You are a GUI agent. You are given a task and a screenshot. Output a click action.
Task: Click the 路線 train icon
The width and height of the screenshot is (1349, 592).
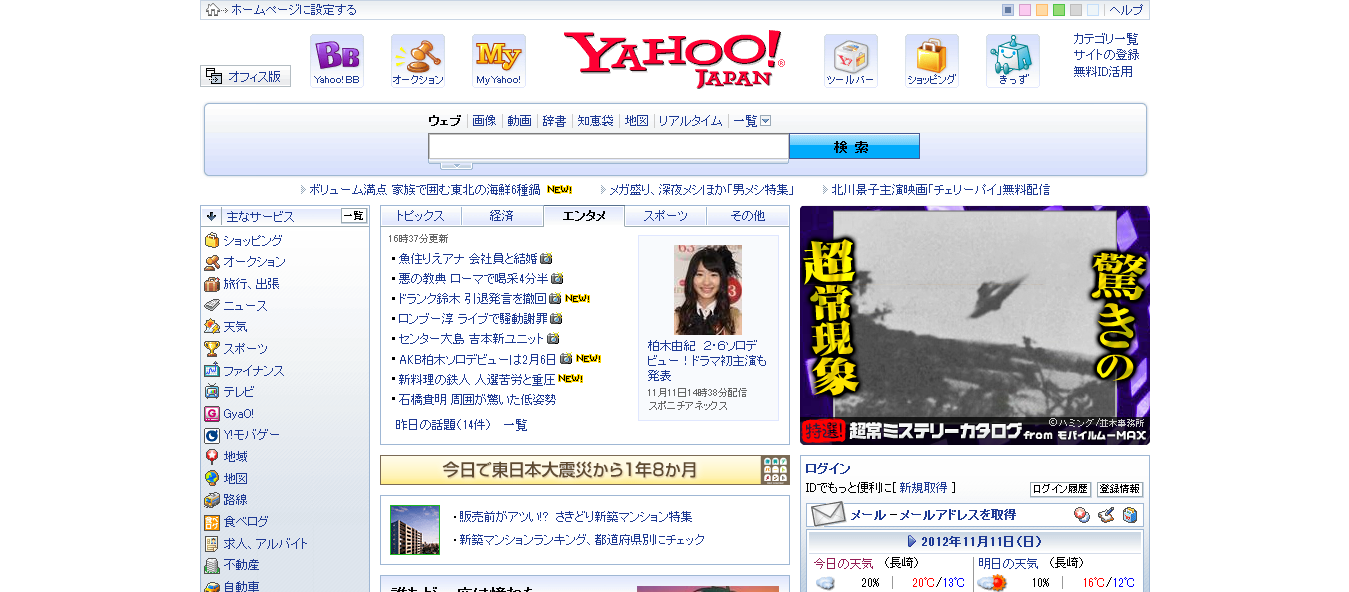[212, 500]
